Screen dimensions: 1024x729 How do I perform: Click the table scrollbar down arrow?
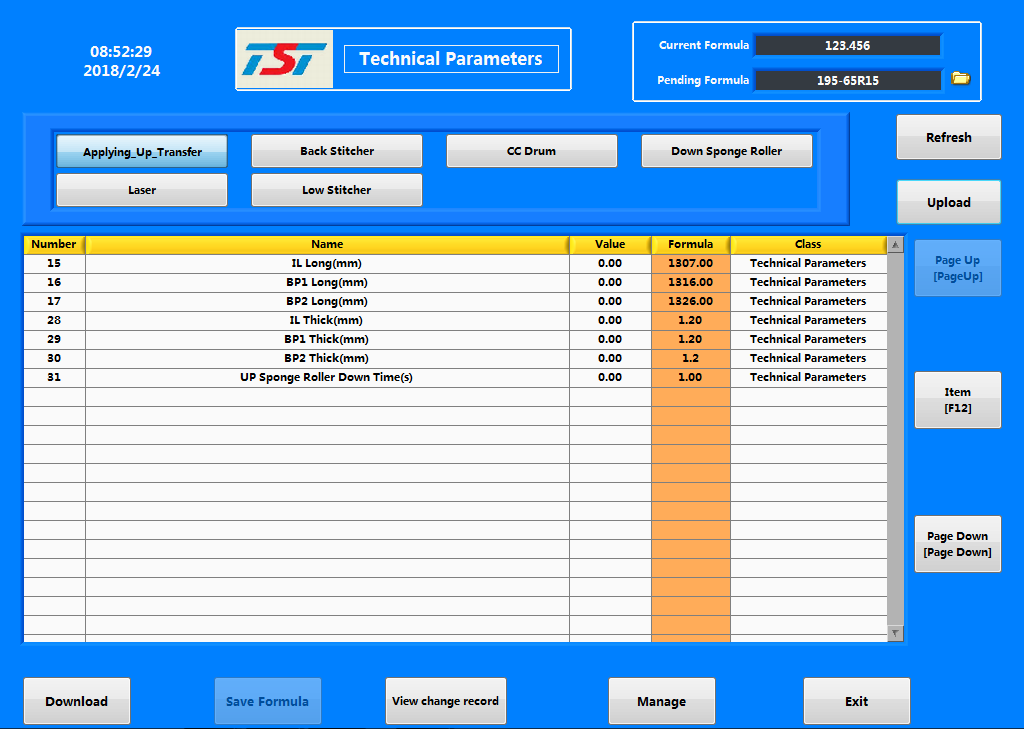pos(895,633)
